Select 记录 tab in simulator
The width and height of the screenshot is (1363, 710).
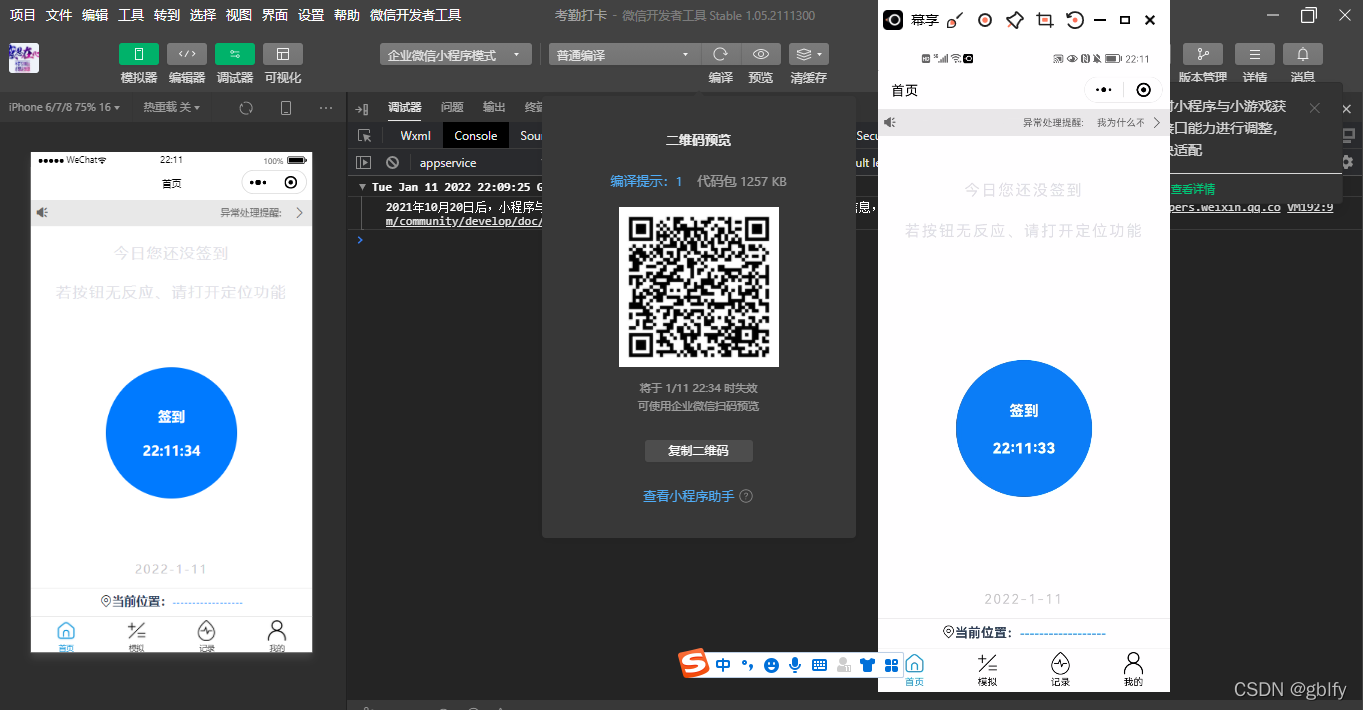pyautogui.click(x=206, y=636)
